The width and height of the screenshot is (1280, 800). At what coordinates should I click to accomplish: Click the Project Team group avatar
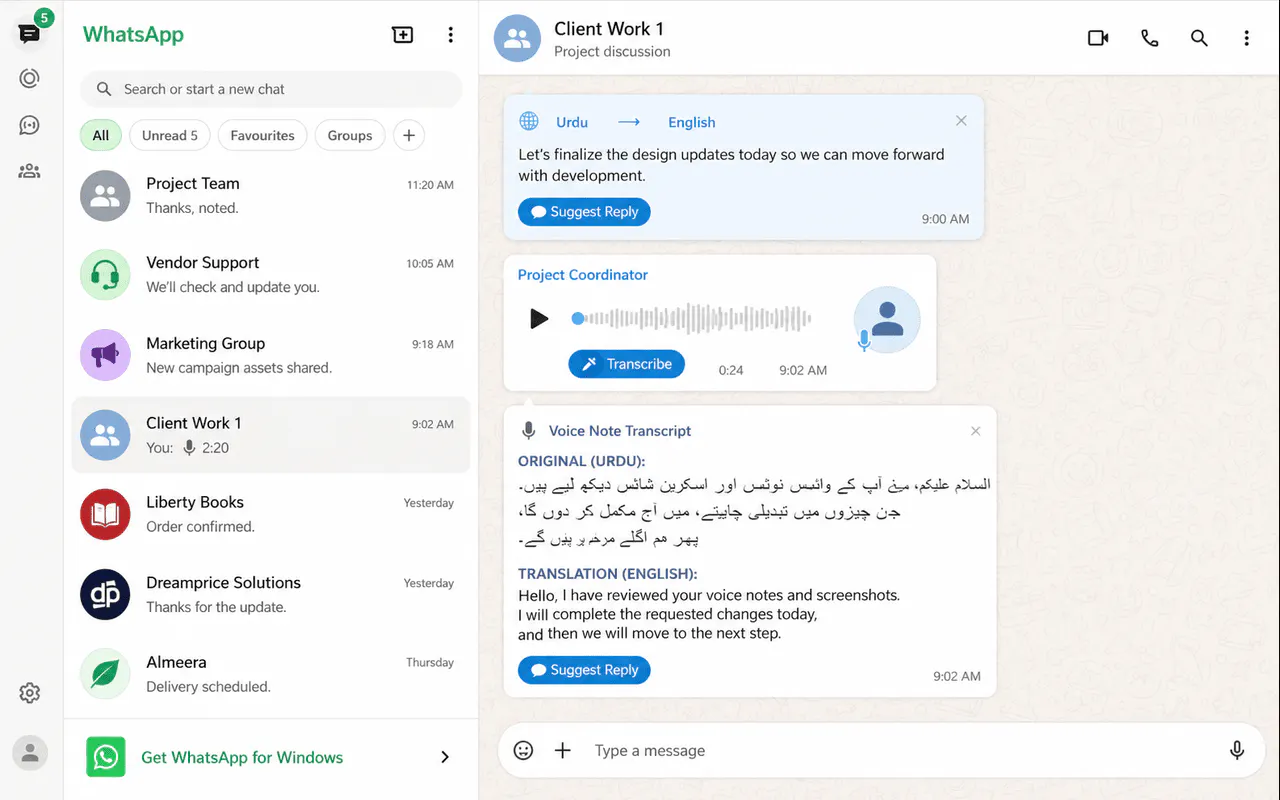(105, 196)
